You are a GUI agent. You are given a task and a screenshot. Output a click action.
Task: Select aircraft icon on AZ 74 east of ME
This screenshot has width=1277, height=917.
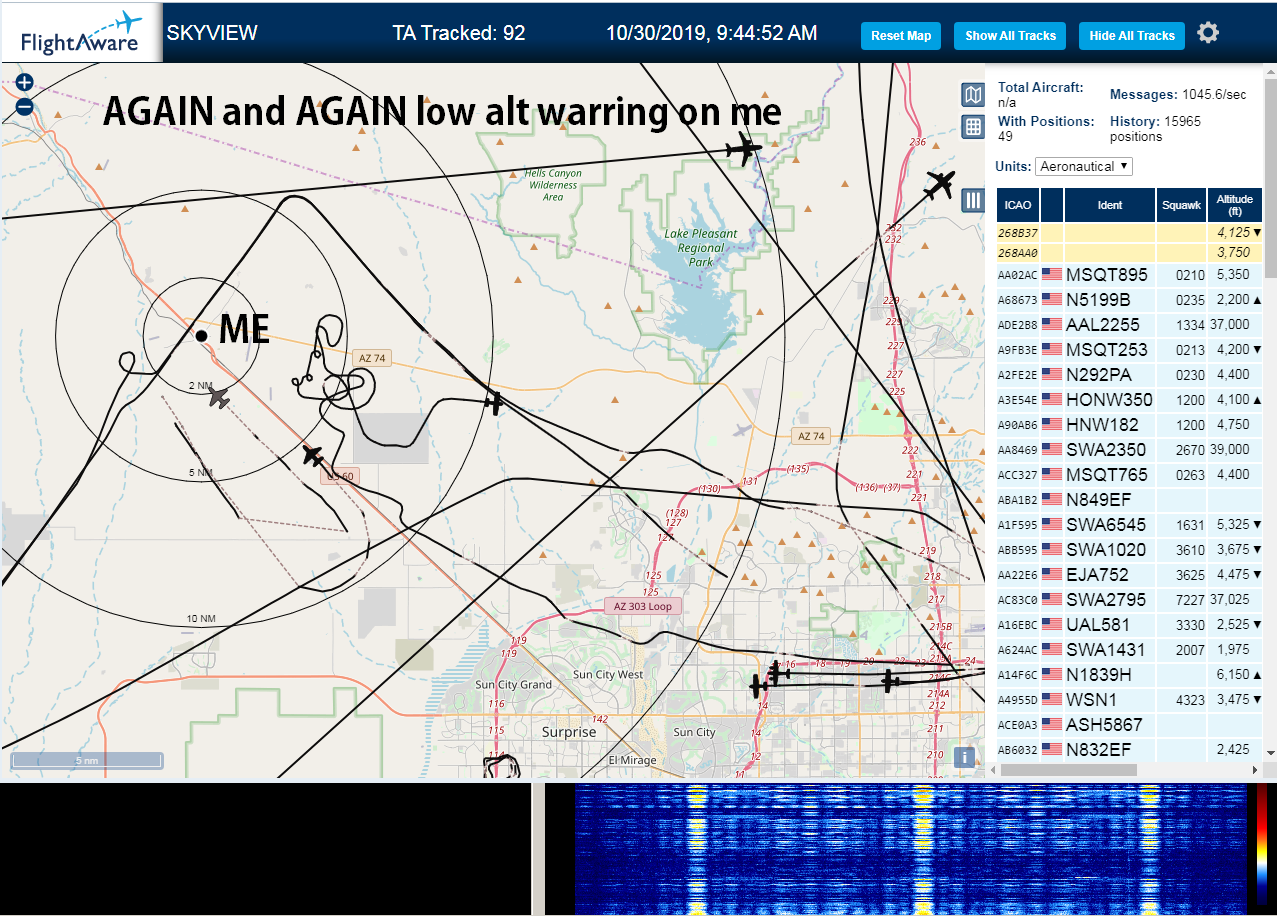494,403
